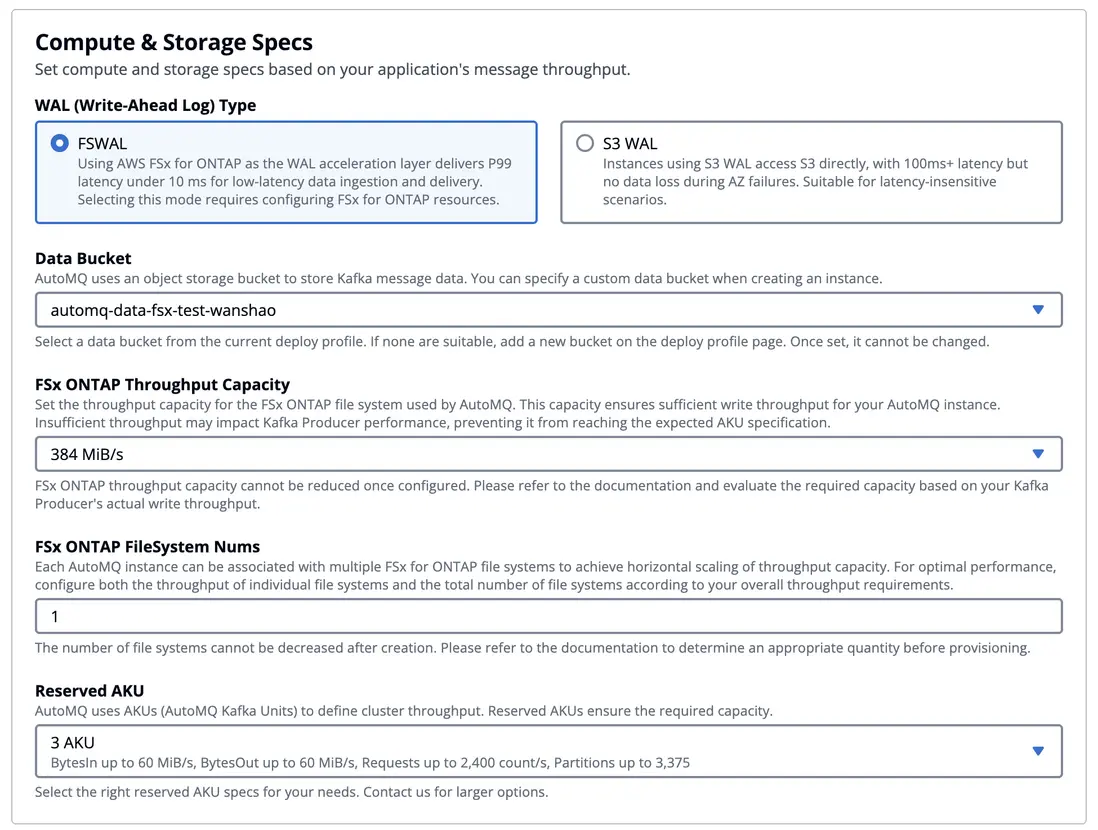Click the 3 AKU selection text

(72, 742)
